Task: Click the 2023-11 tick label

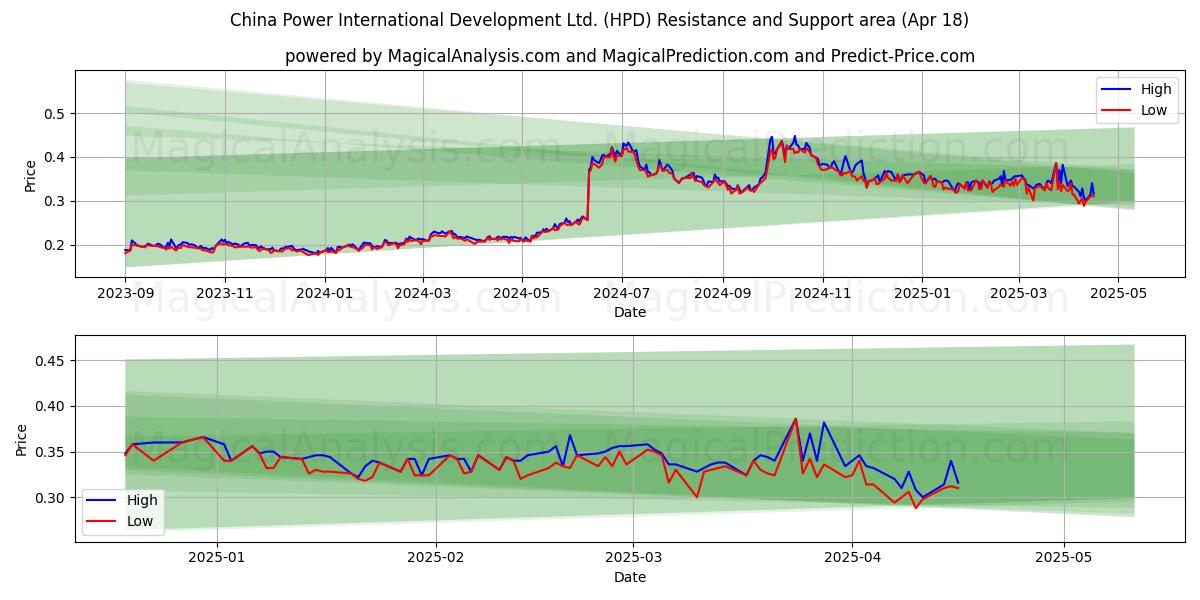Action: point(225,293)
